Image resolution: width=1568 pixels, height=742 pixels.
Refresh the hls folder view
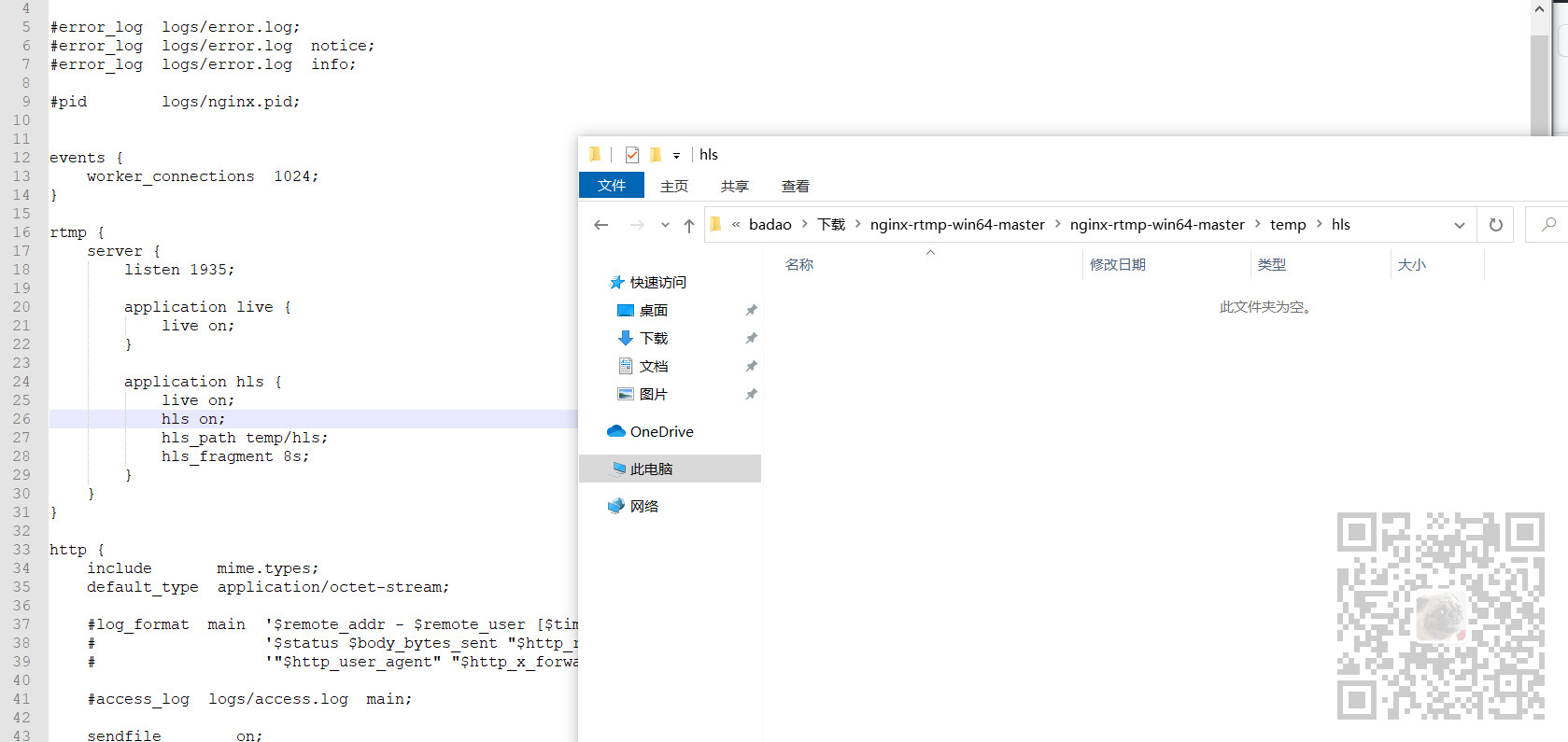pyautogui.click(x=1496, y=225)
